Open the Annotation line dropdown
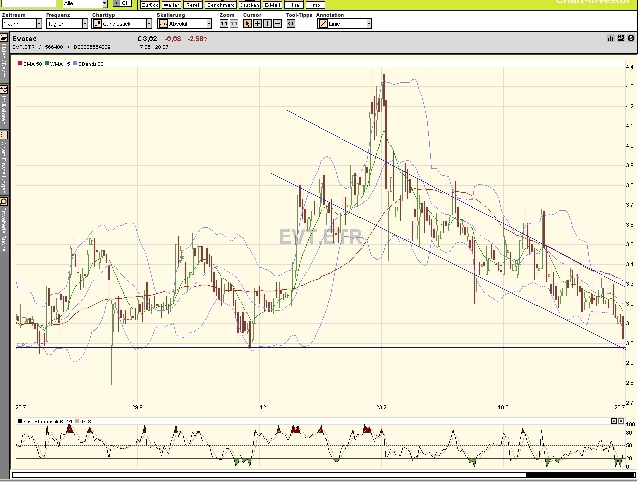Viewport: 640px width, 482px height. [x=344, y=24]
